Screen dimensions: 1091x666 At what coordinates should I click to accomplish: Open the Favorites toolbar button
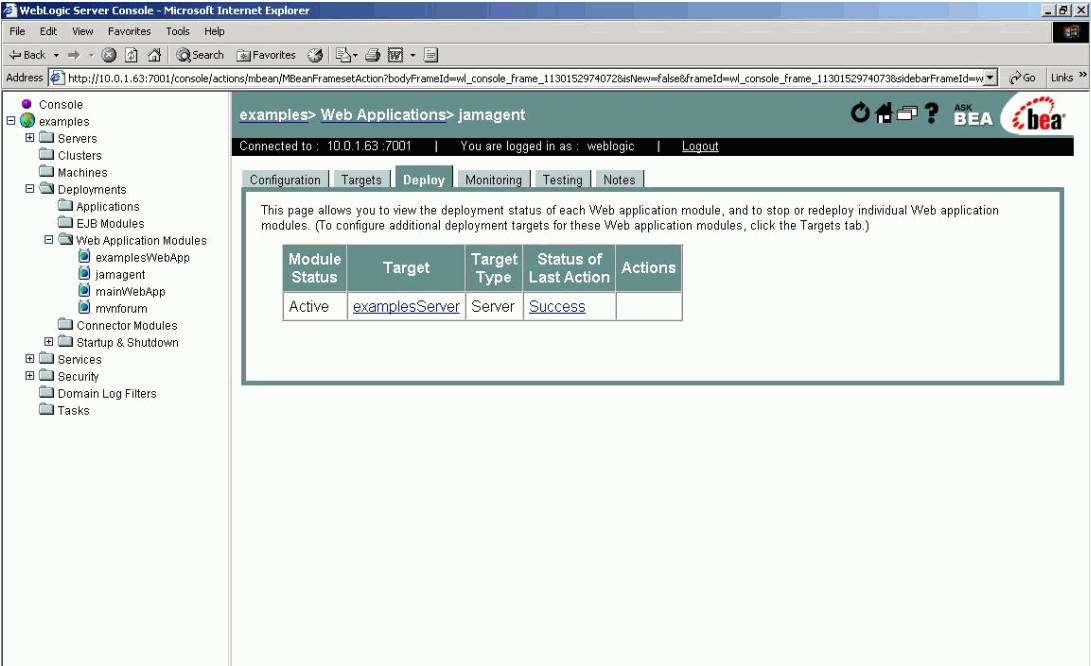tap(266, 55)
